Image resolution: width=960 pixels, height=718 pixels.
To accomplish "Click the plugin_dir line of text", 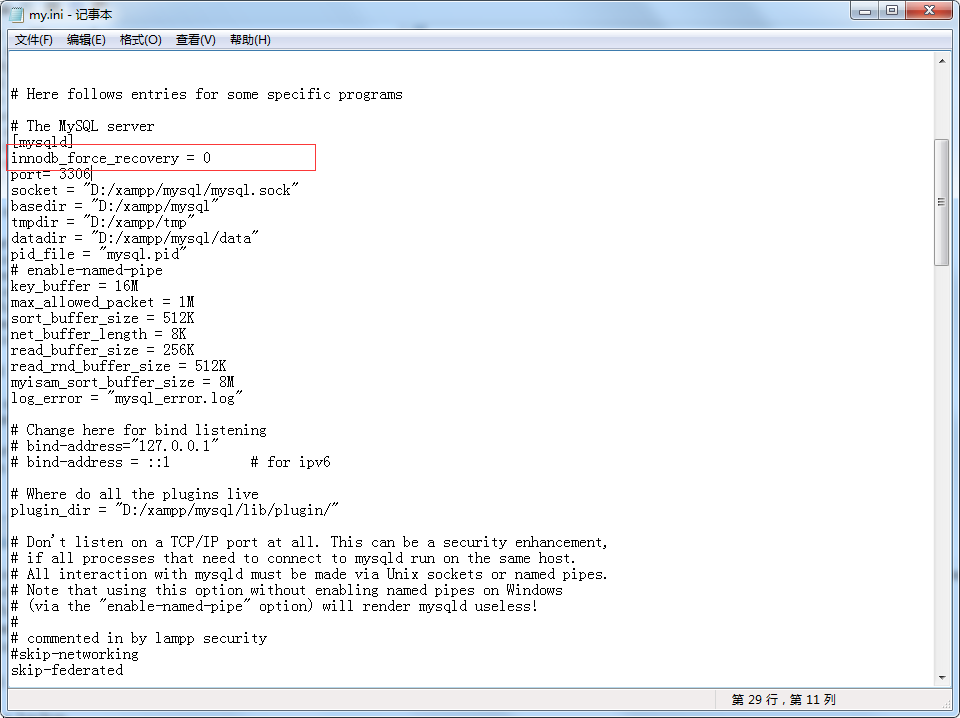I will coord(175,510).
